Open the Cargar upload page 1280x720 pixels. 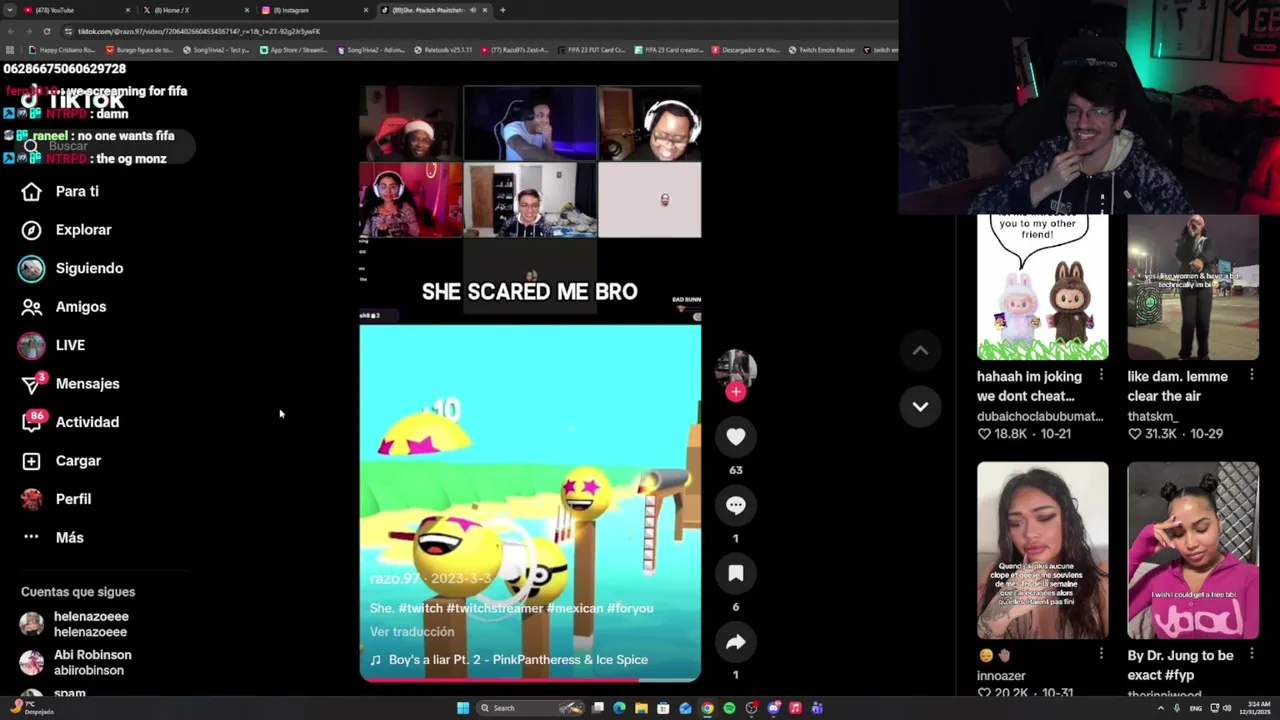coord(62,461)
